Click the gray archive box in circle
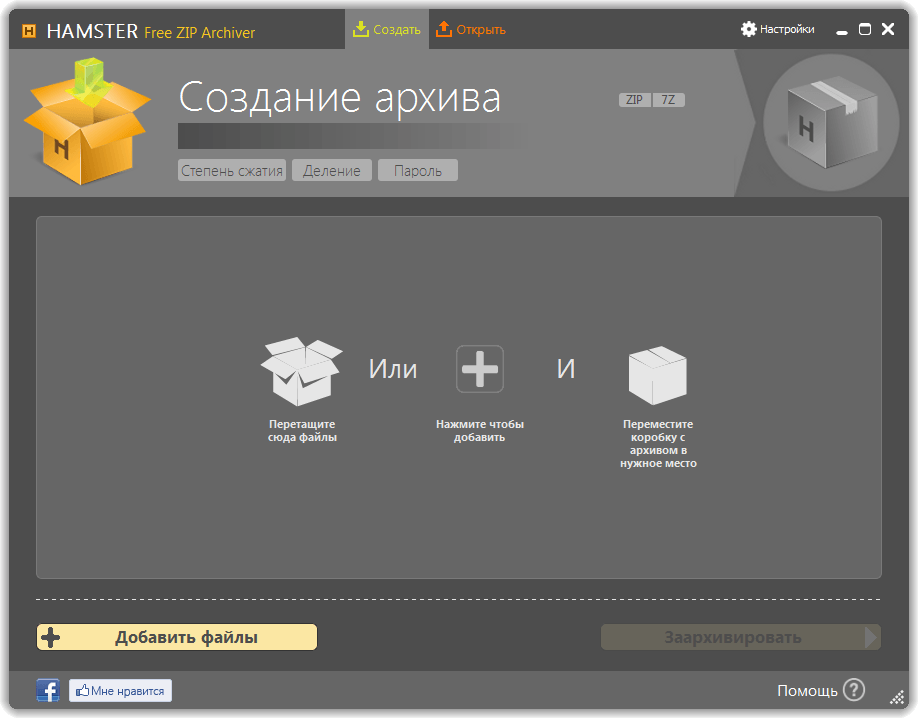 tap(831, 122)
